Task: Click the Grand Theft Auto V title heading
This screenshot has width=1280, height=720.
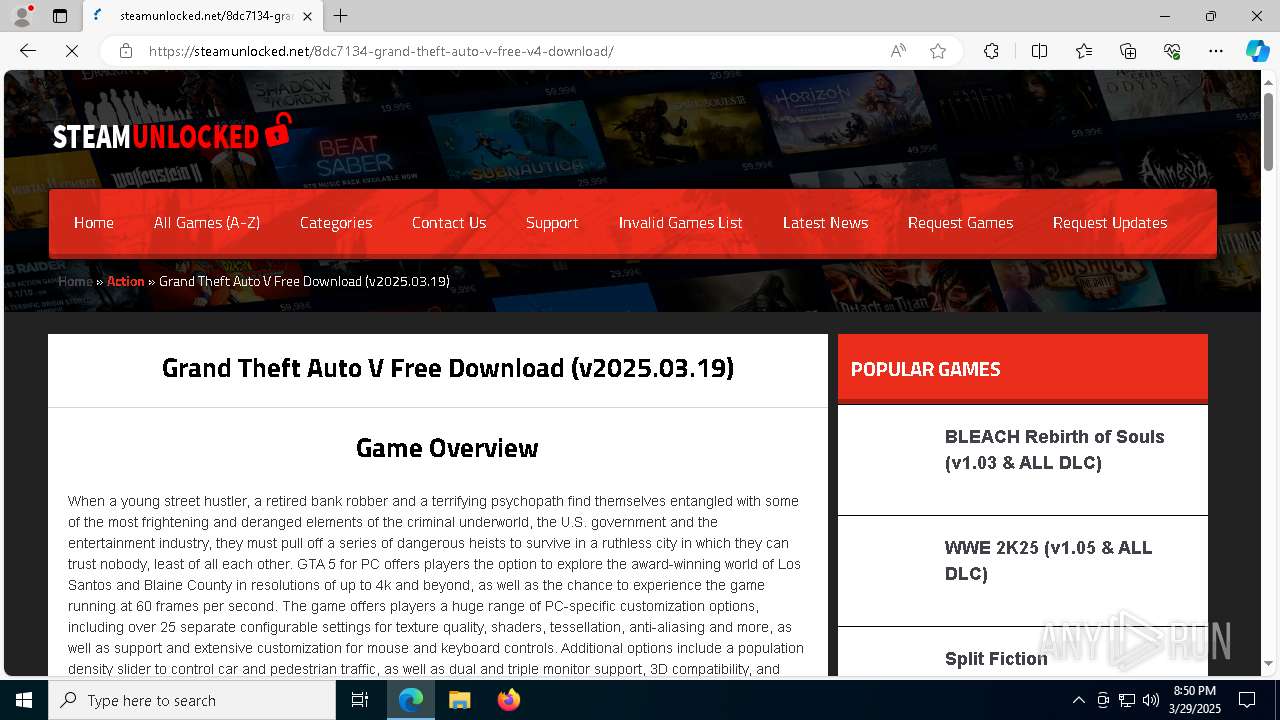Action: pyautogui.click(x=448, y=368)
